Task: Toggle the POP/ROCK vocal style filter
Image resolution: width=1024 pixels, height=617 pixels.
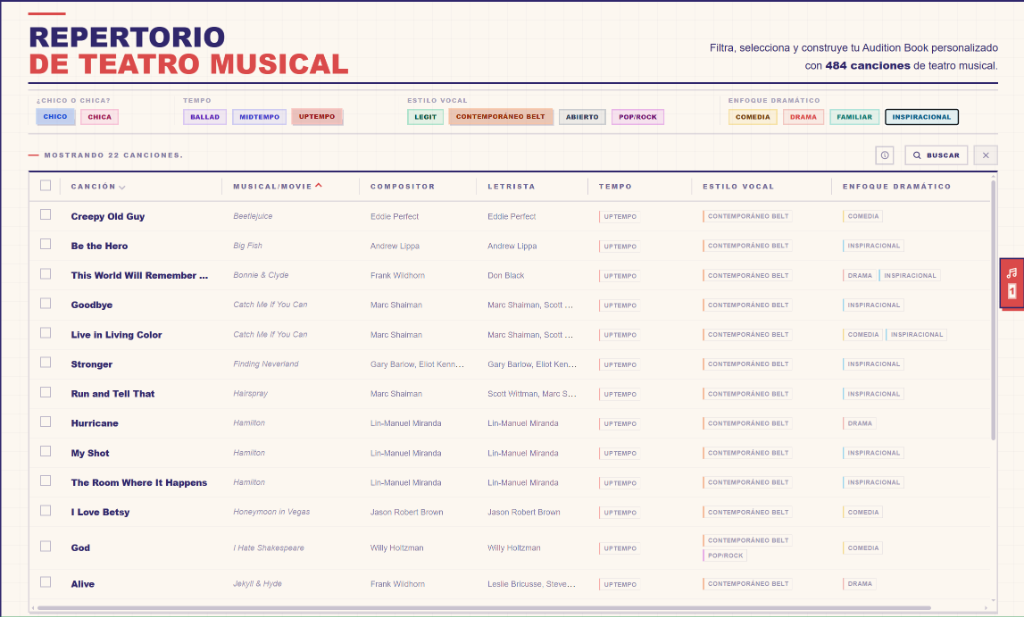Action: coord(637,117)
